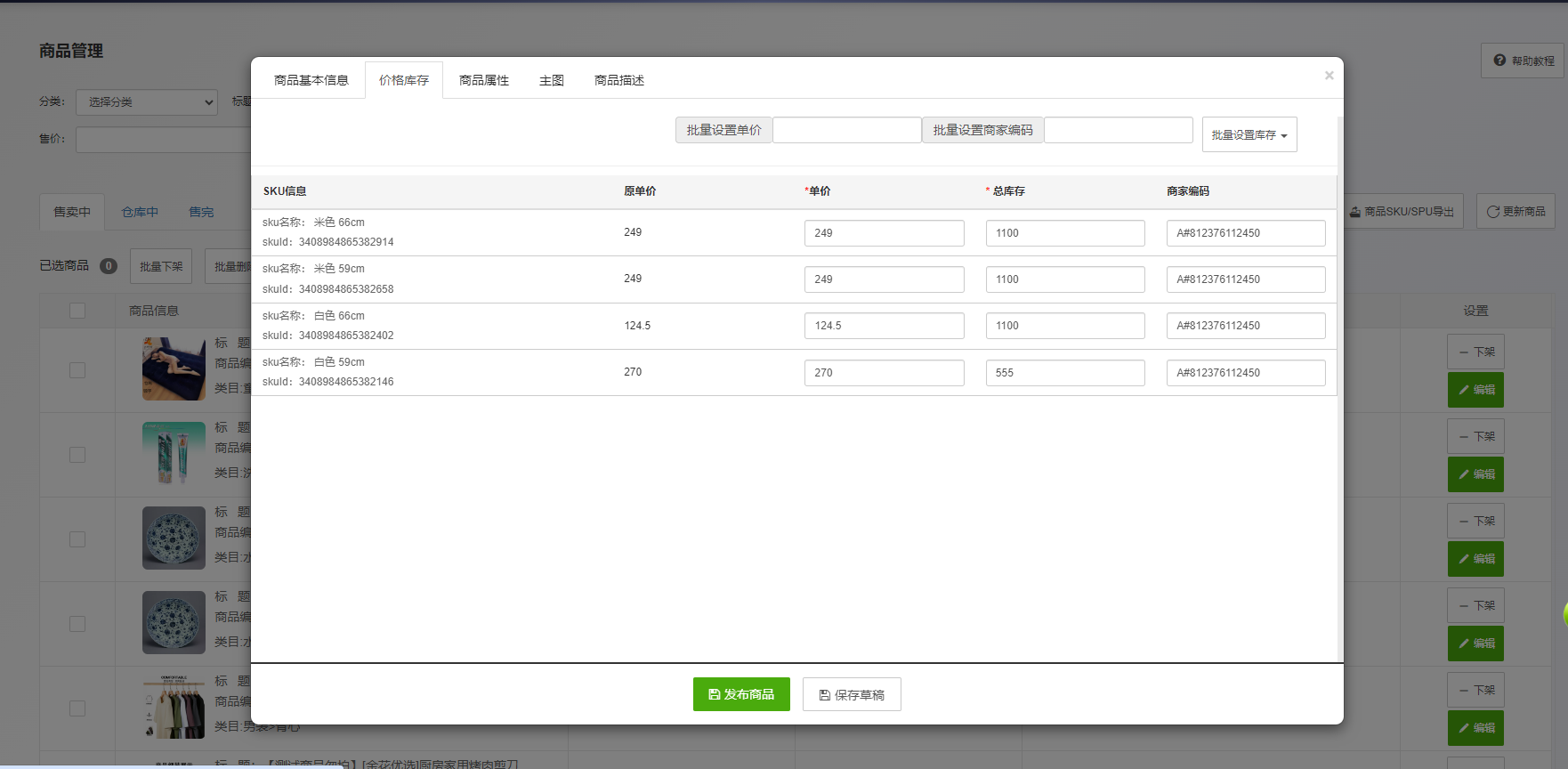Open the 商品描述 tab

point(619,80)
